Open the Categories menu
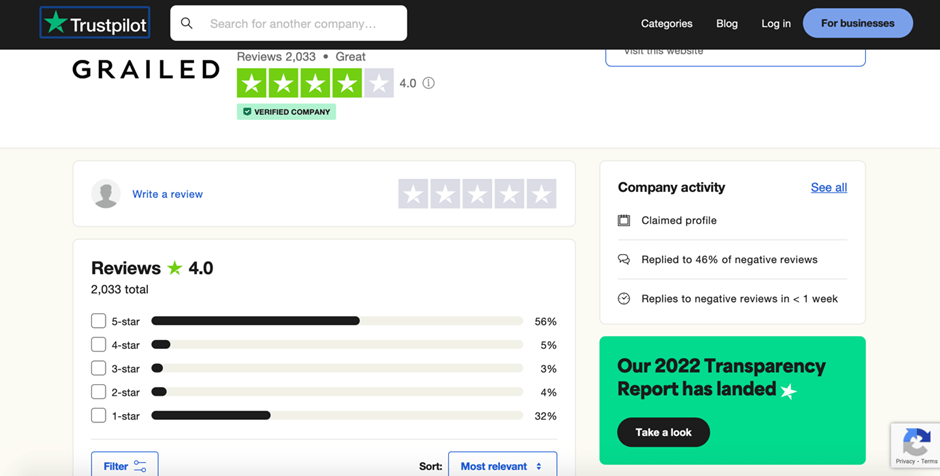Viewport: 940px width, 476px height. point(667,23)
